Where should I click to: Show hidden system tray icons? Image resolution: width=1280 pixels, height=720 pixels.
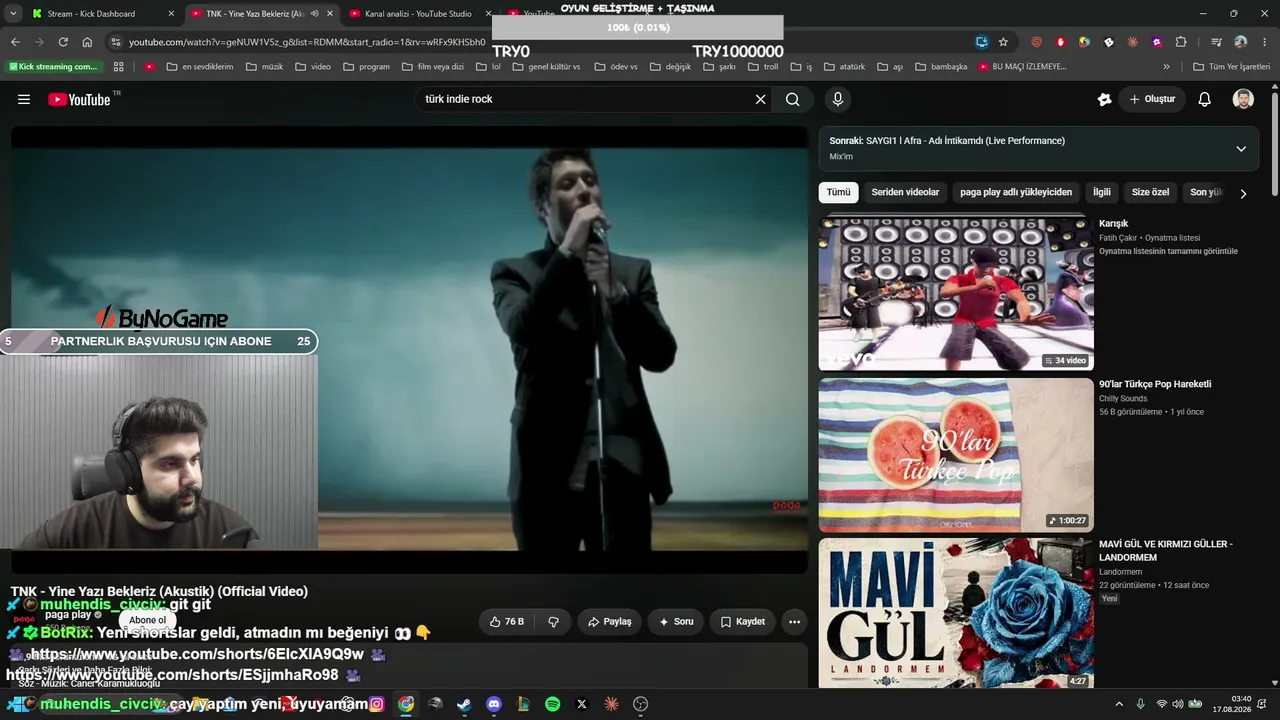(1119, 704)
